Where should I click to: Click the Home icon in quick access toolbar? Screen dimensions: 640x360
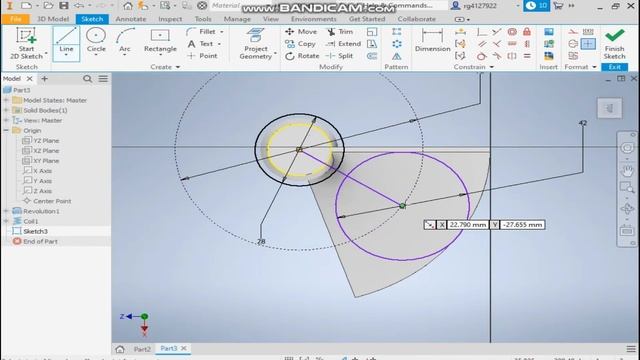point(128,6)
